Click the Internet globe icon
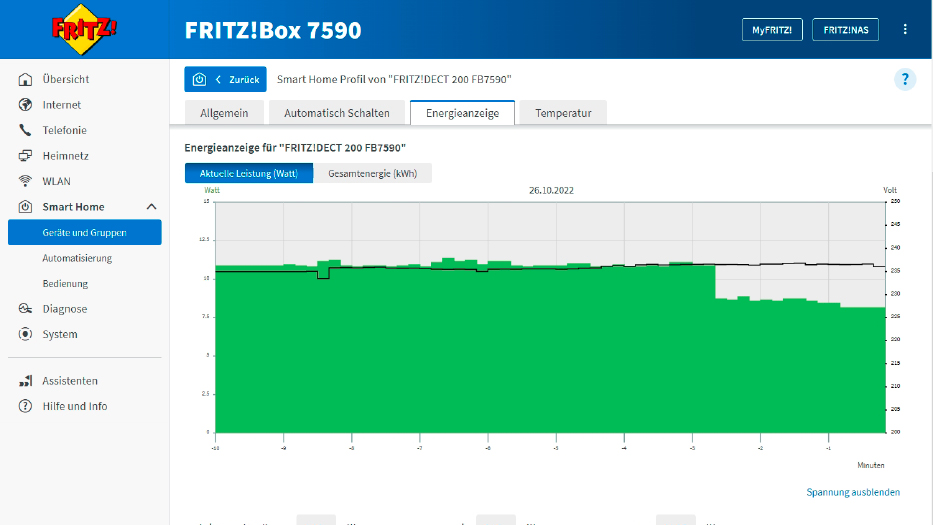 pos(25,105)
